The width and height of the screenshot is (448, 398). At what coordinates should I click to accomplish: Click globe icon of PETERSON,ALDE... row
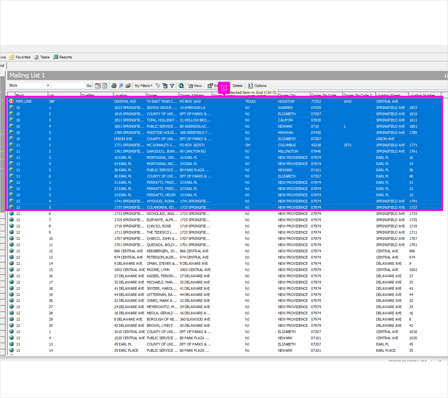11,257
